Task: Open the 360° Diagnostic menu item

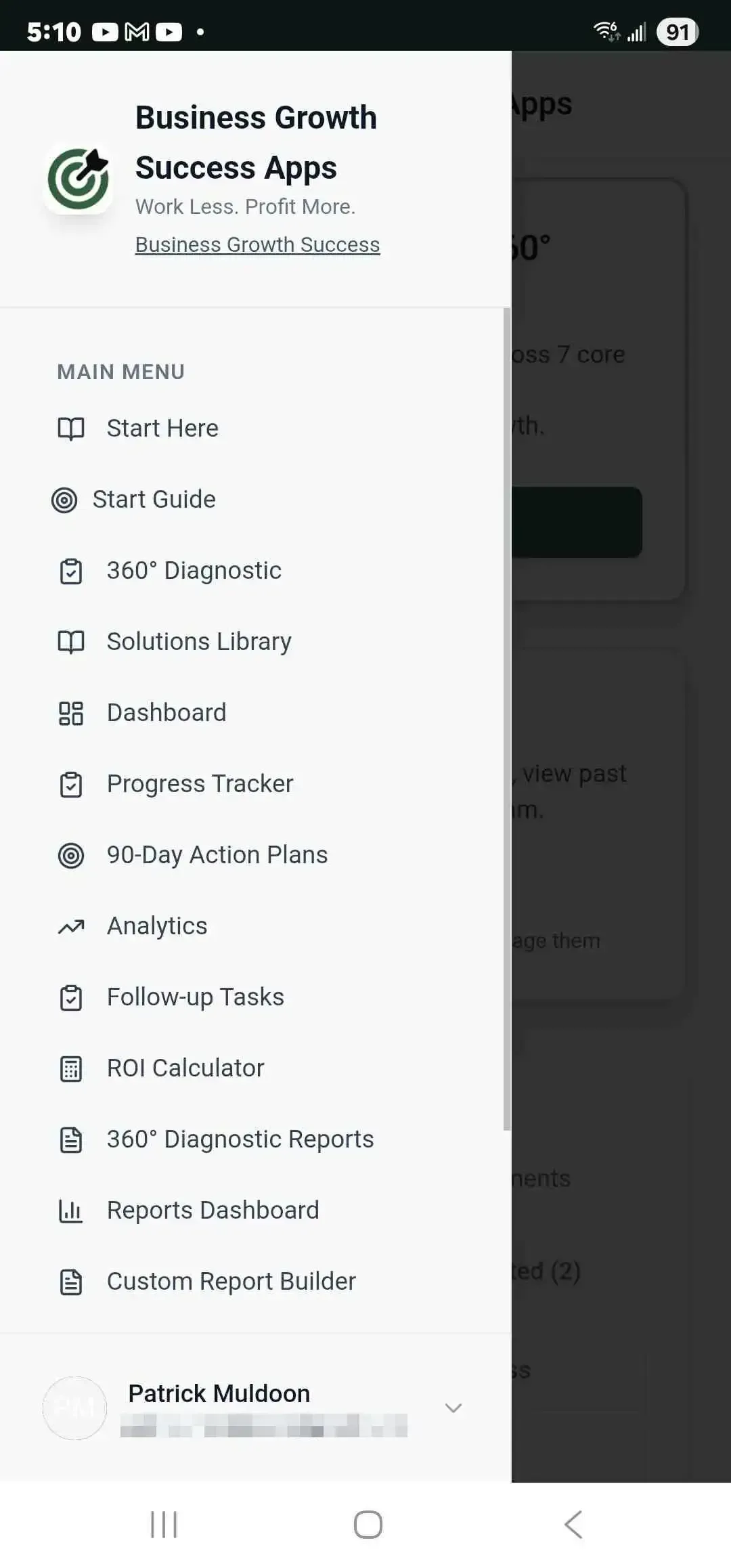Action: point(194,571)
